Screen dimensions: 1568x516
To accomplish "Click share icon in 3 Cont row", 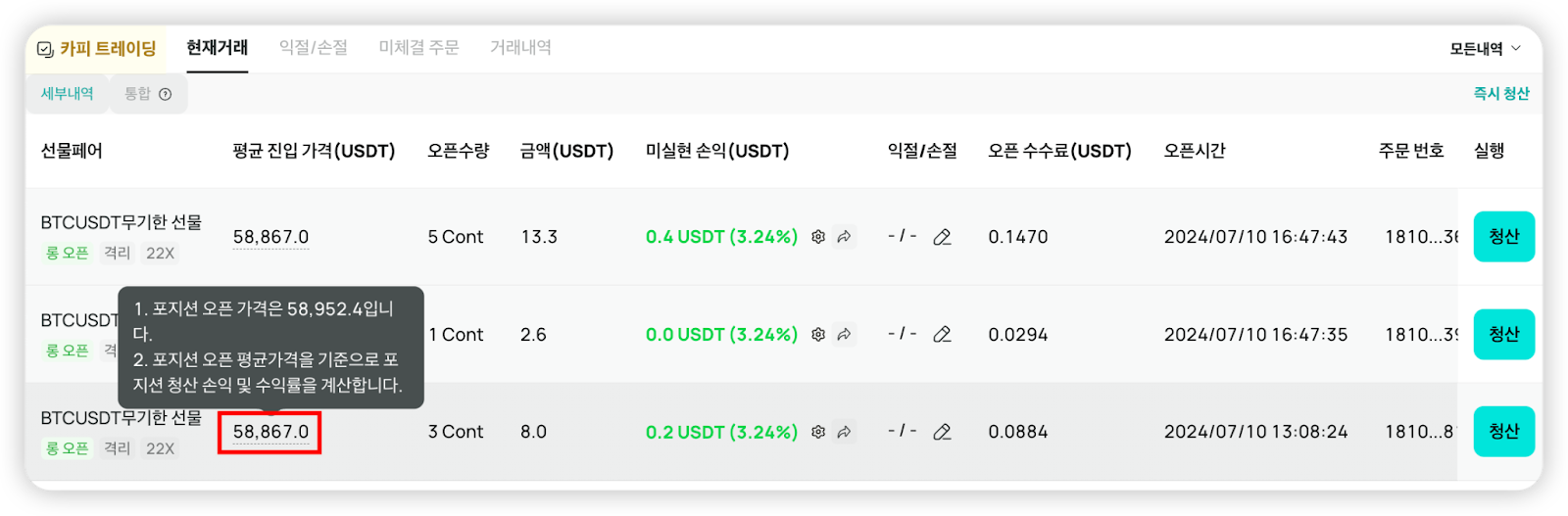I will (844, 432).
